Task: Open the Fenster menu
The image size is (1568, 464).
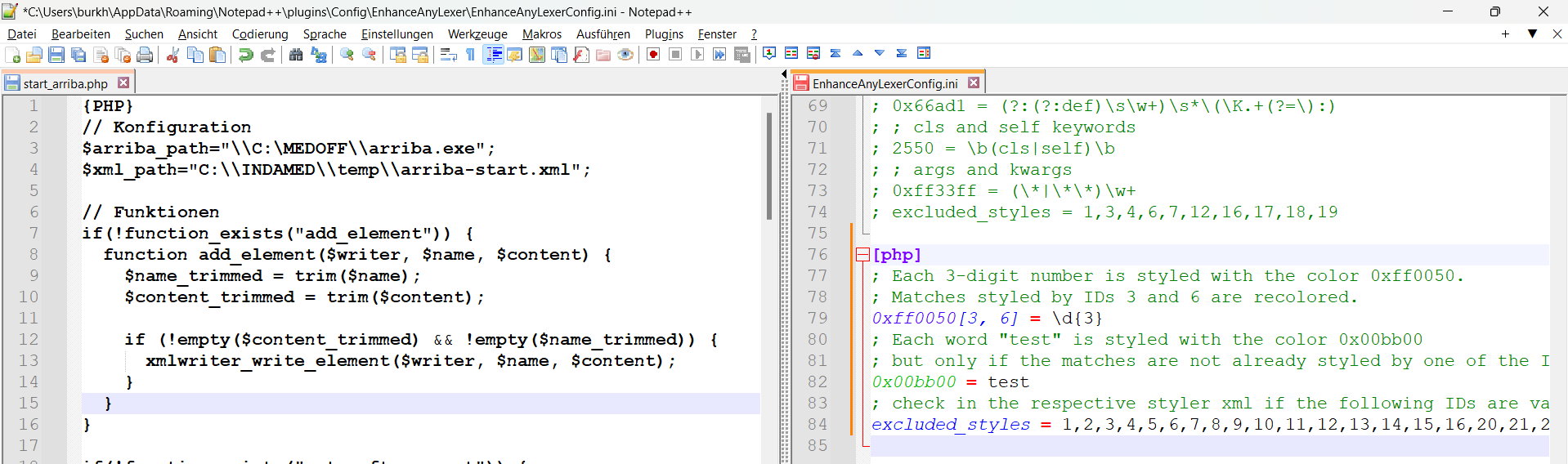Action: (x=717, y=34)
